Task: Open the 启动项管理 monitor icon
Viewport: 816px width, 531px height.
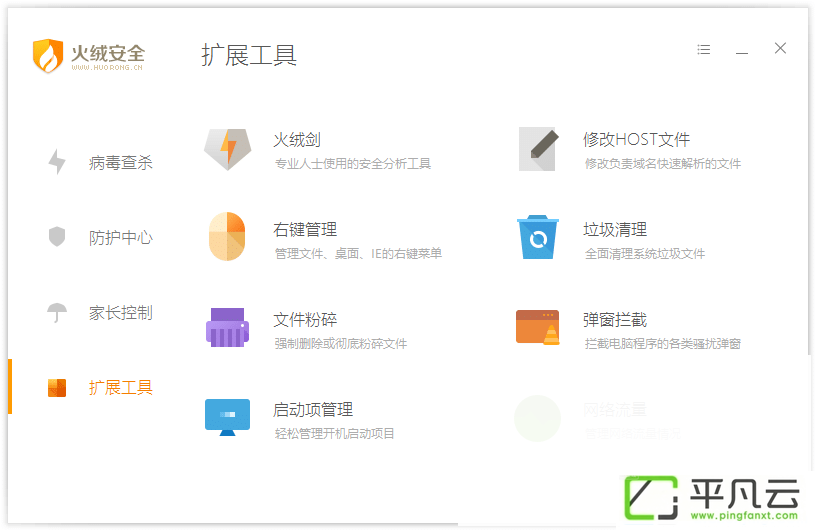Action: point(227,418)
